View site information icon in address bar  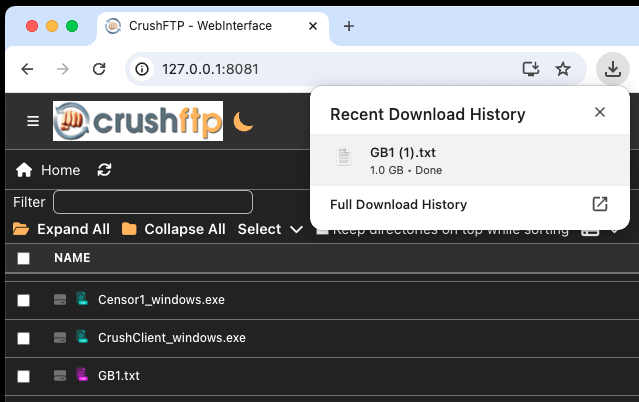(142, 69)
